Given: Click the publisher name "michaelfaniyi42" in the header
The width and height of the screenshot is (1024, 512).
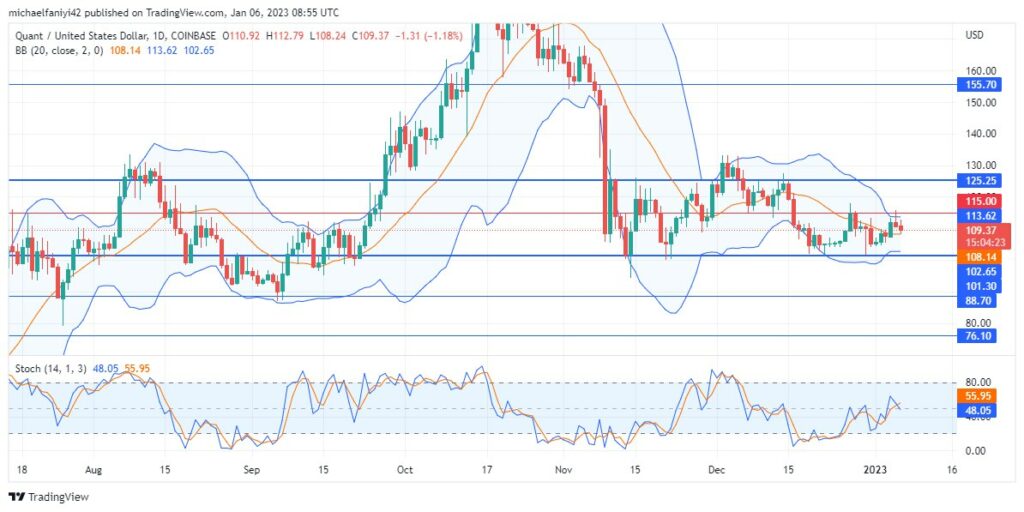Looking at the screenshot, I should [x=44, y=12].
